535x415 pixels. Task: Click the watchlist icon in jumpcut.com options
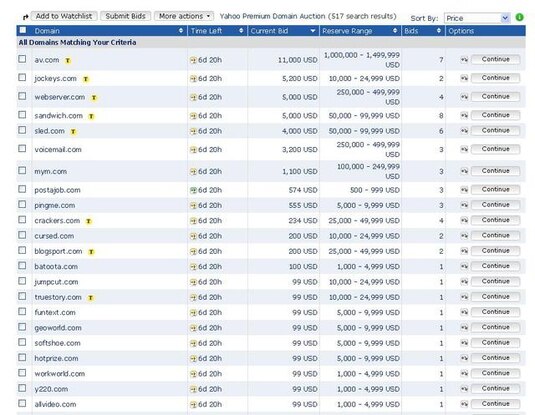pos(464,282)
